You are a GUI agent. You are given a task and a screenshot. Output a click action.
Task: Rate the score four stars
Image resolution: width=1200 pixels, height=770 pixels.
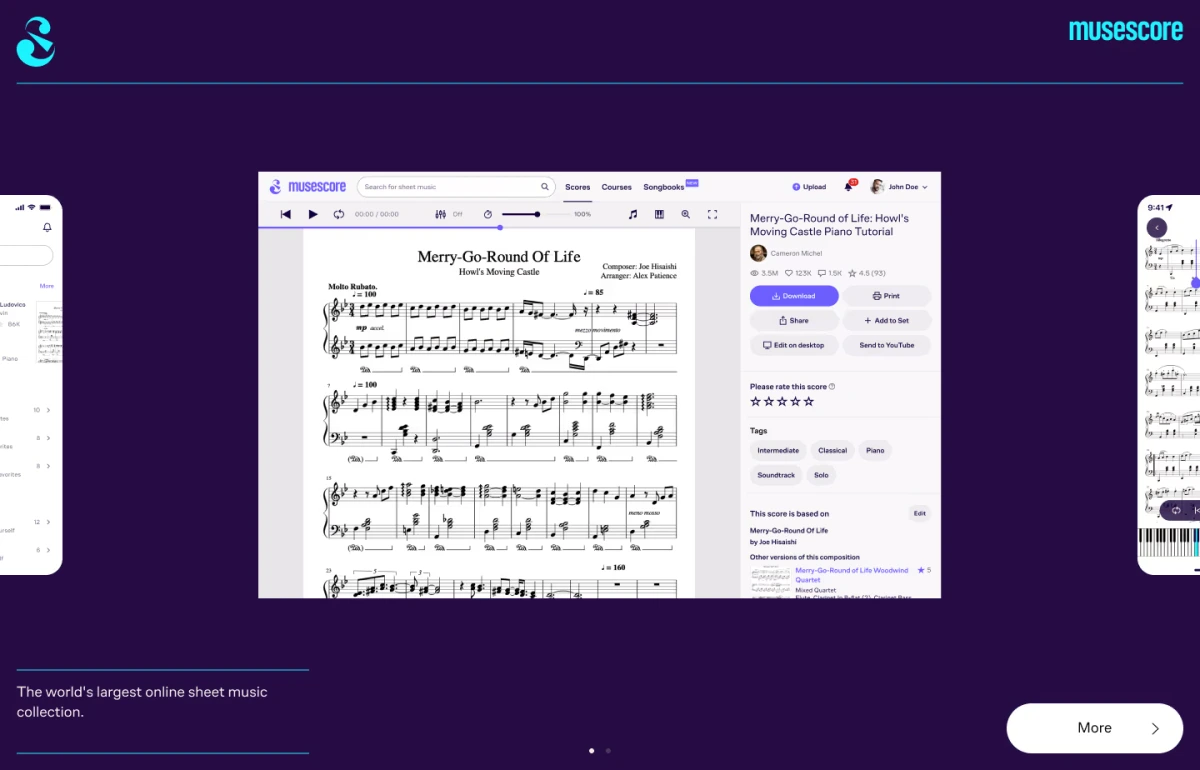(795, 401)
